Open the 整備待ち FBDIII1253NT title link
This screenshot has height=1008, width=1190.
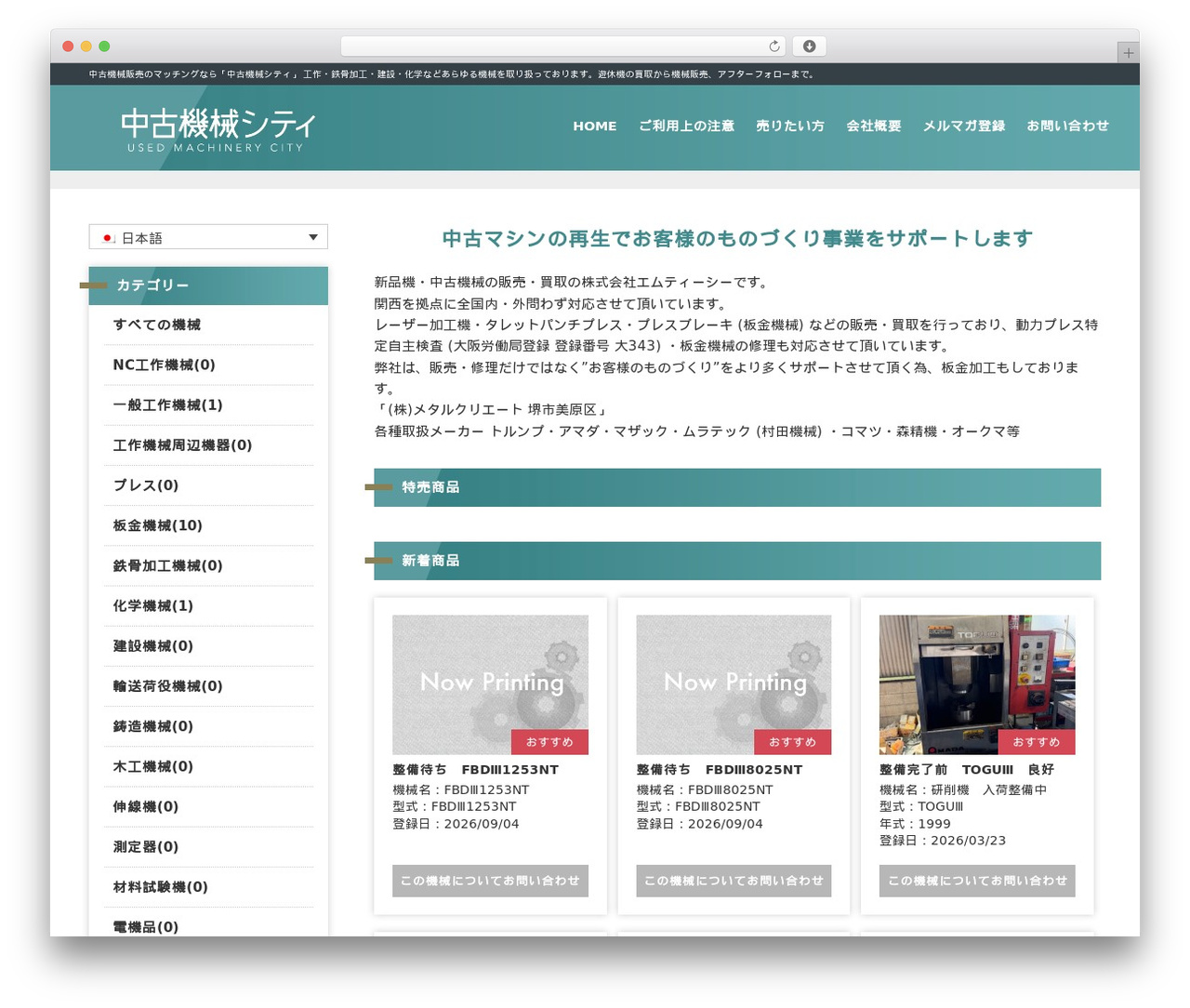(x=476, y=769)
